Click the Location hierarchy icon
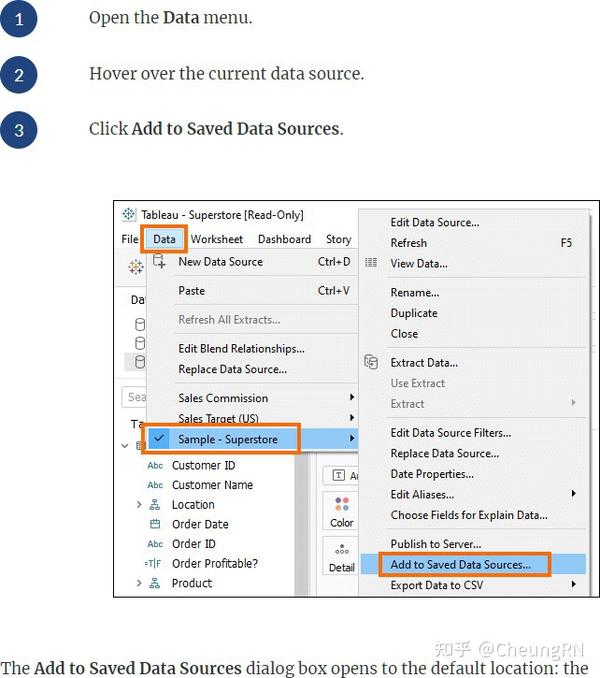This screenshot has width=600, height=678. click(x=154, y=505)
